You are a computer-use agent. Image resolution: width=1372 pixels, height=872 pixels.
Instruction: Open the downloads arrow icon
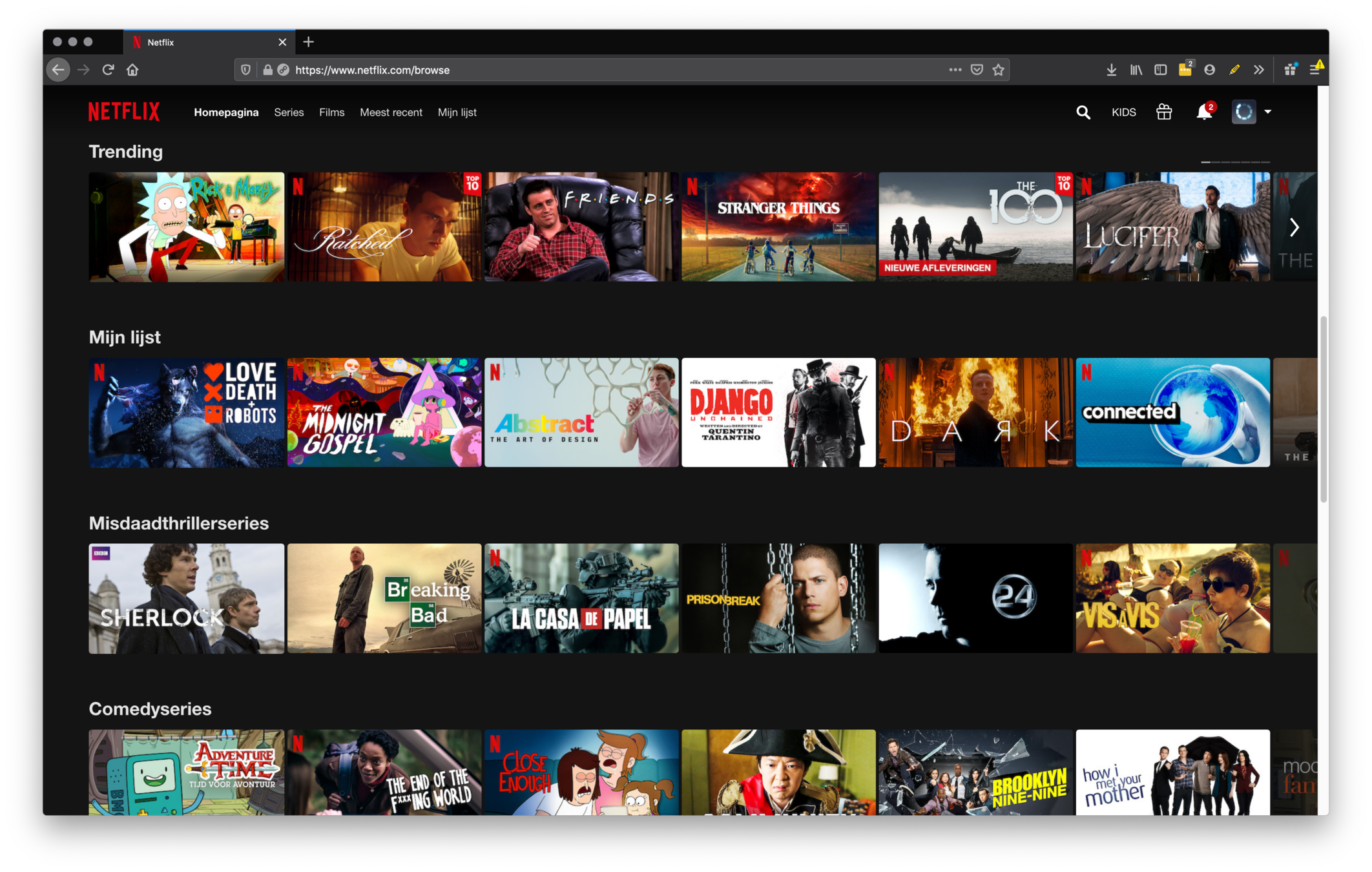1111,70
